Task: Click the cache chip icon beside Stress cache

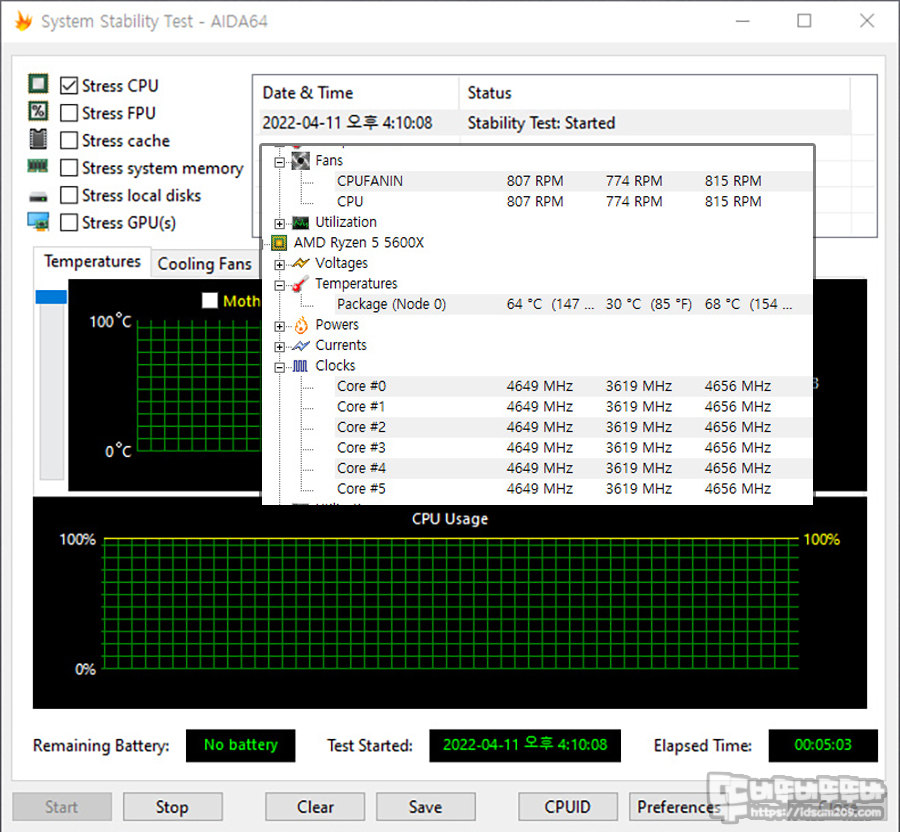Action: coord(38,139)
